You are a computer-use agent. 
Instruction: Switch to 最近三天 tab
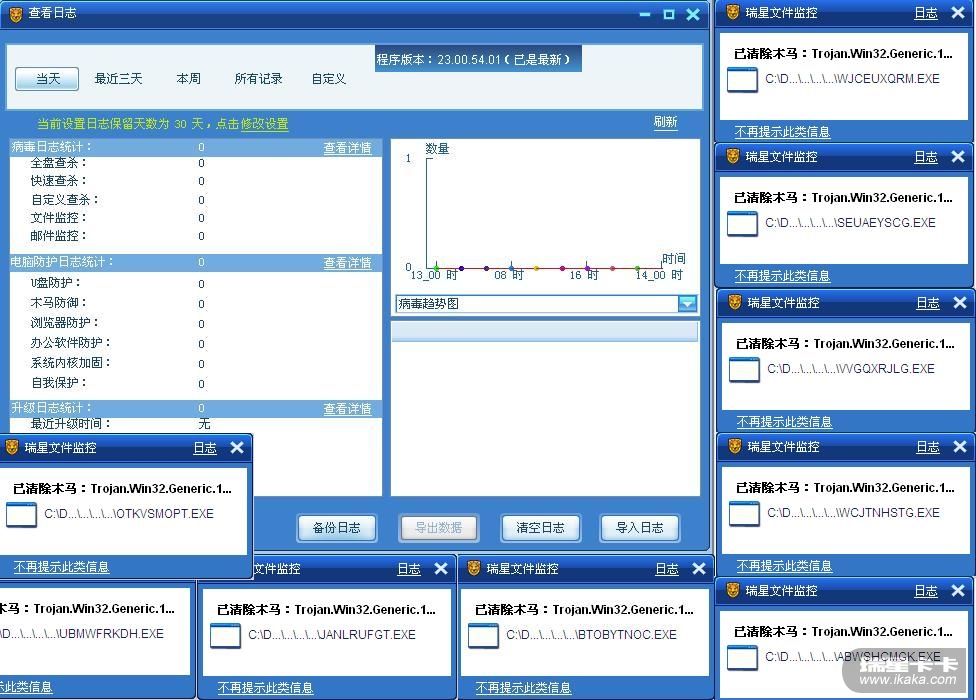[118, 79]
